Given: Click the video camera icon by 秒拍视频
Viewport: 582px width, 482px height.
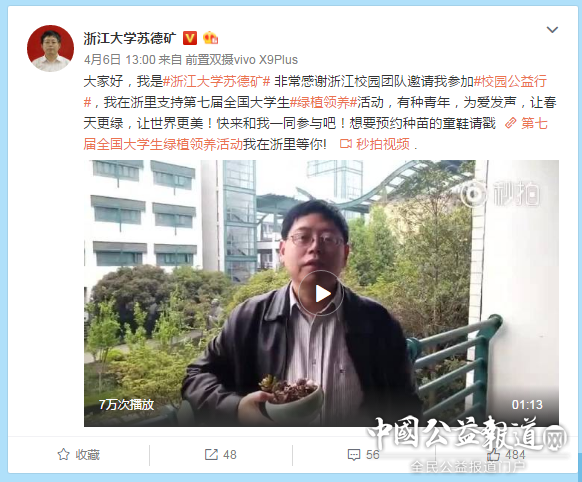Looking at the screenshot, I should [x=346, y=144].
